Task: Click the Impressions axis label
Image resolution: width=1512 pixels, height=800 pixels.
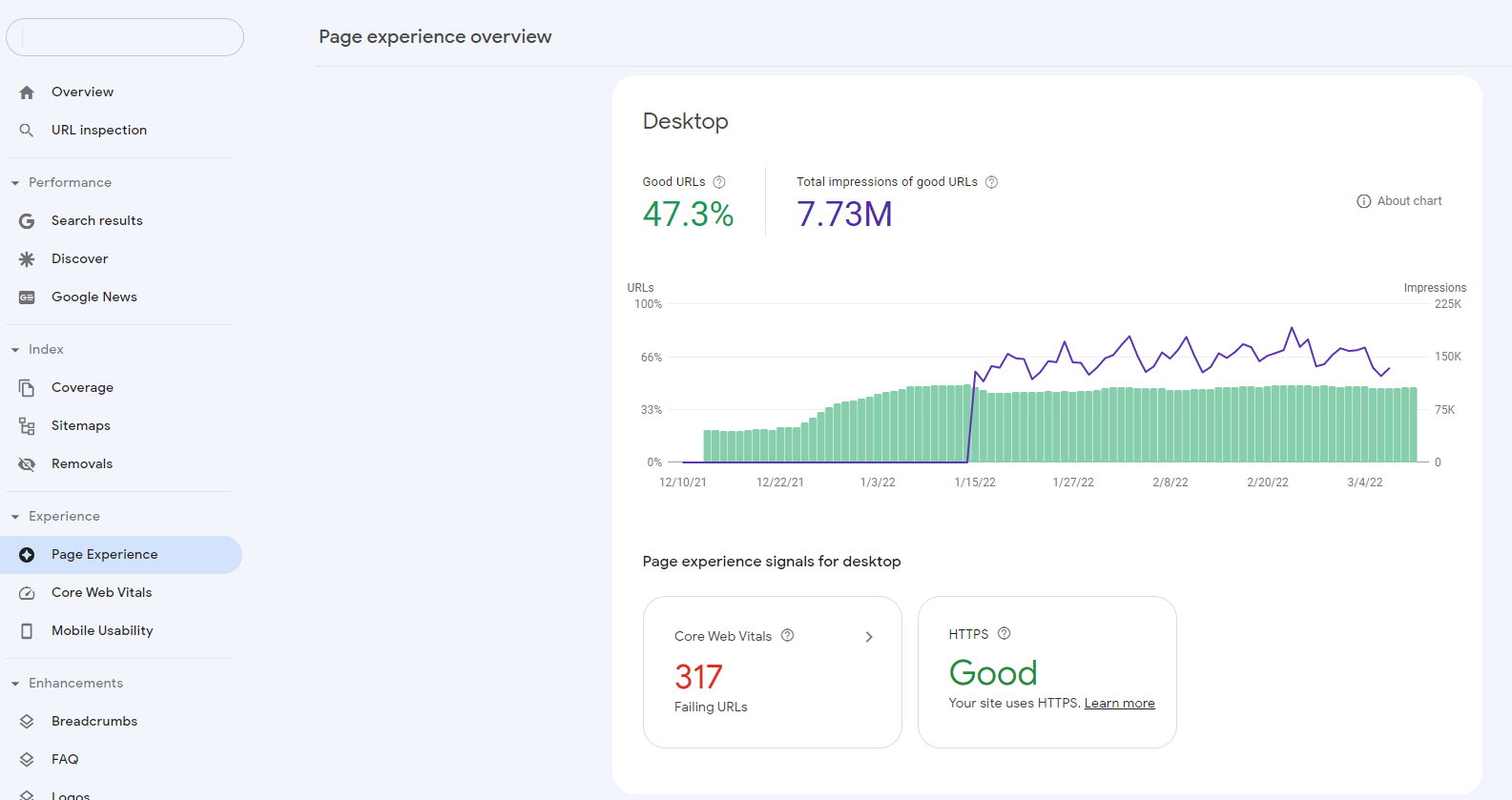Action: tap(1435, 288)
